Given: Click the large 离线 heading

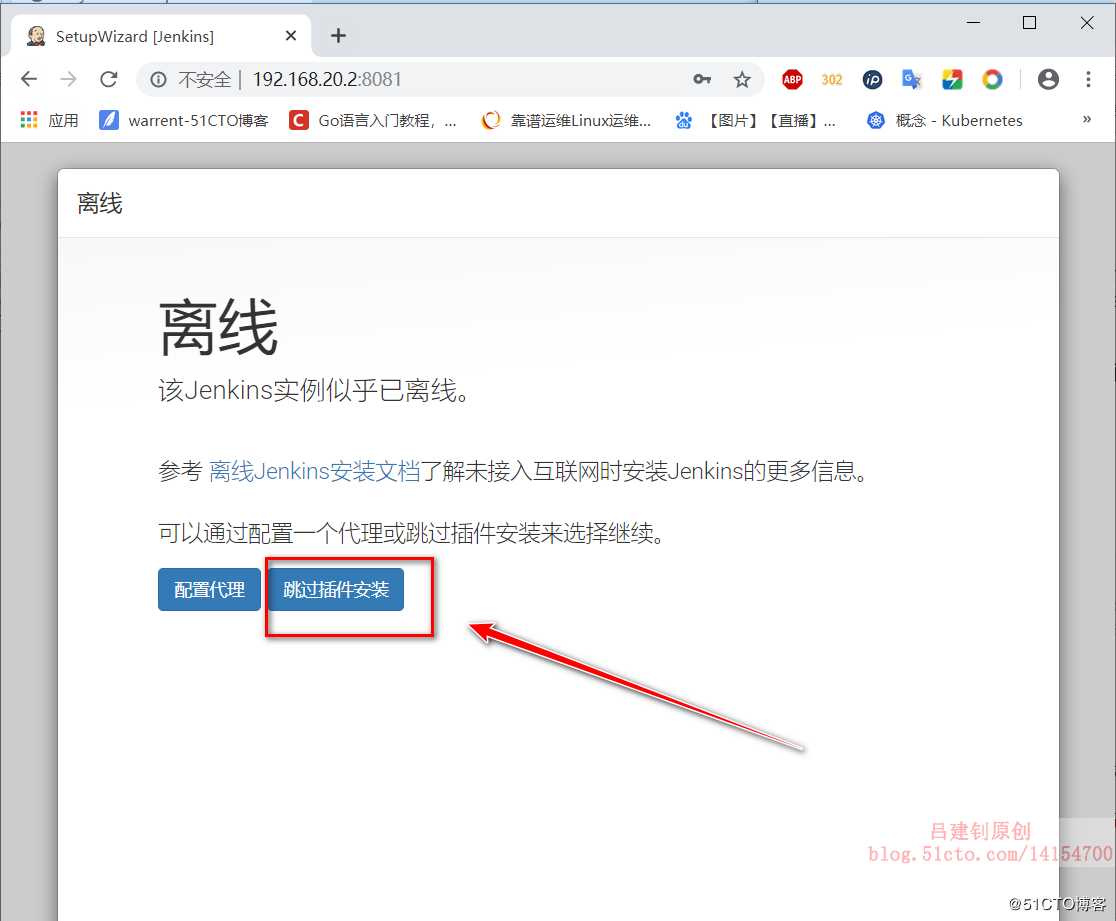Looking at the screenshot, I should pyautogui.click(x=219, y=327).
